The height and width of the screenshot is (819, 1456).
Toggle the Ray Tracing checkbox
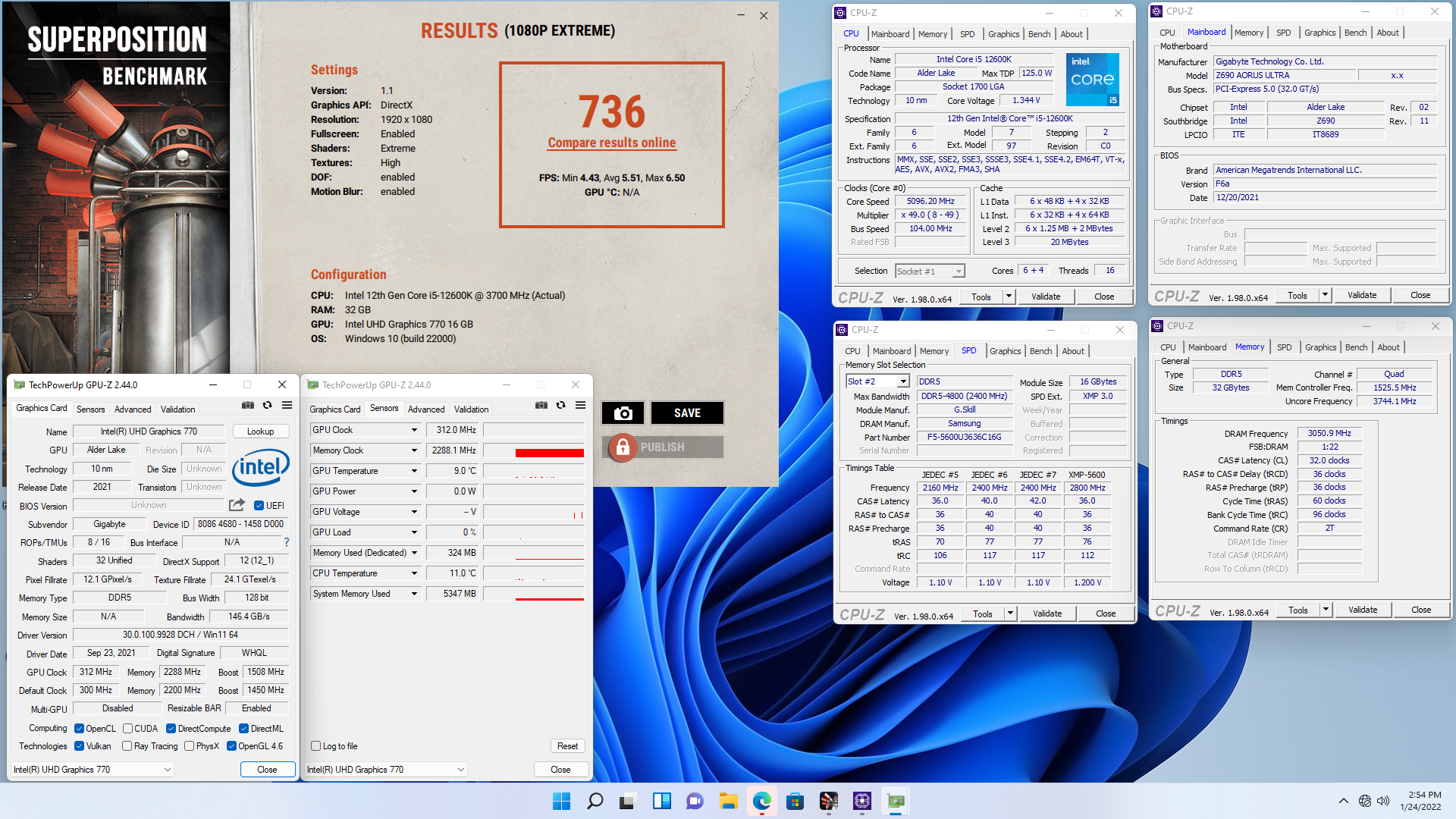127,746
